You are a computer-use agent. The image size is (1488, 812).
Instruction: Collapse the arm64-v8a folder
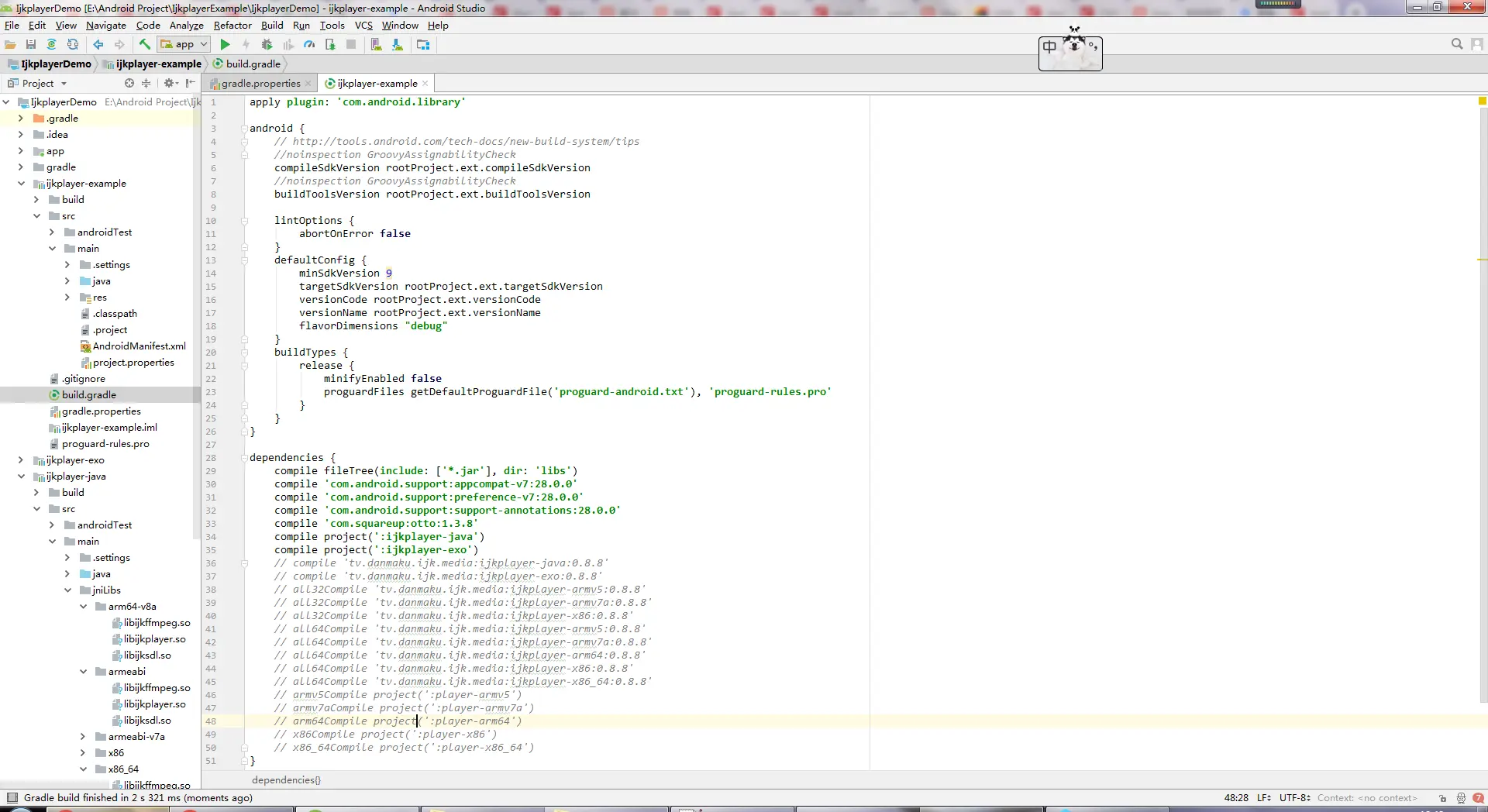pos(83,607)
